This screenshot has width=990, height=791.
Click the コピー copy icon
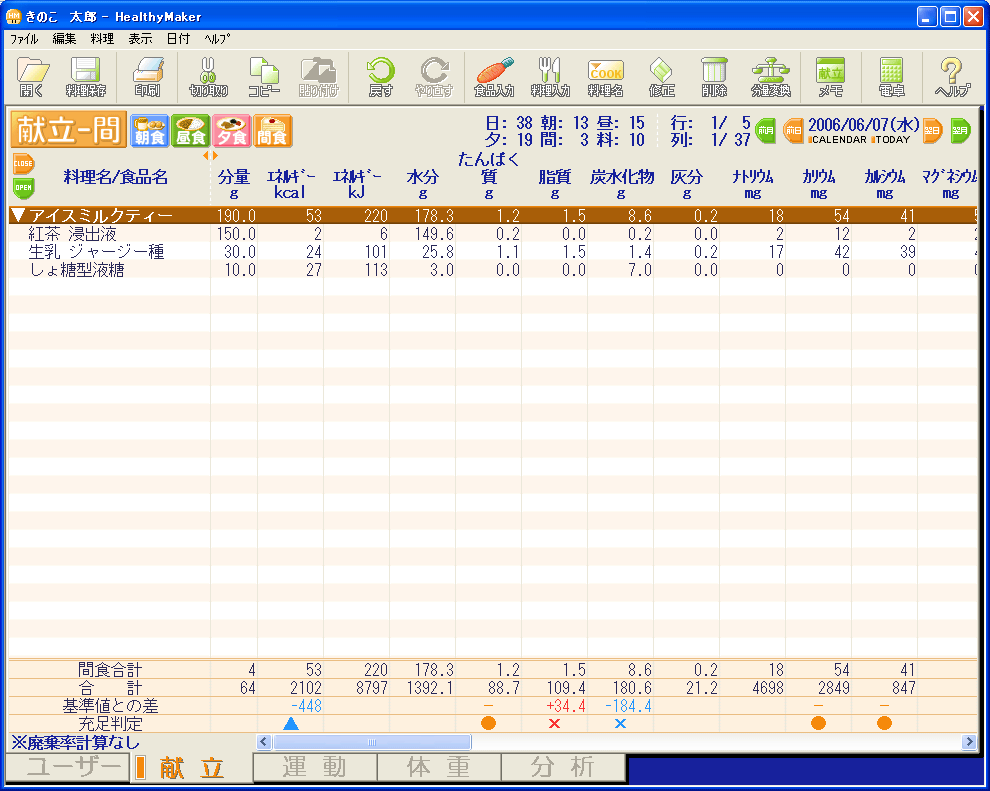pyautogui.click(x=264, y=77)
